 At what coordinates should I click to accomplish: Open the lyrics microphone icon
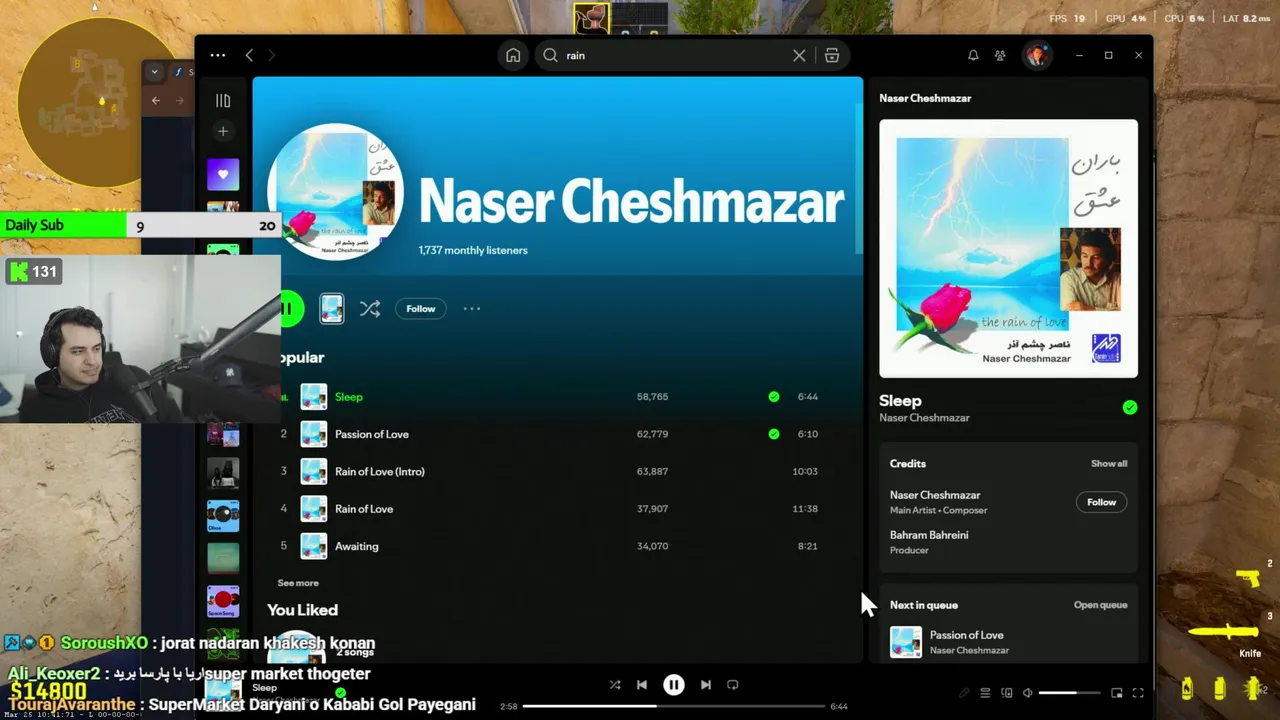[x=964, y=693]
